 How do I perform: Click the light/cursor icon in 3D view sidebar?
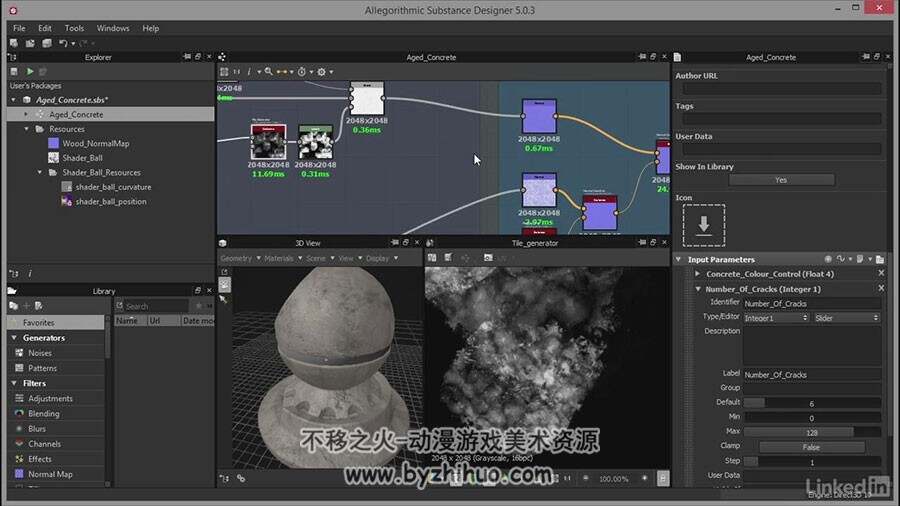point(224,299)
